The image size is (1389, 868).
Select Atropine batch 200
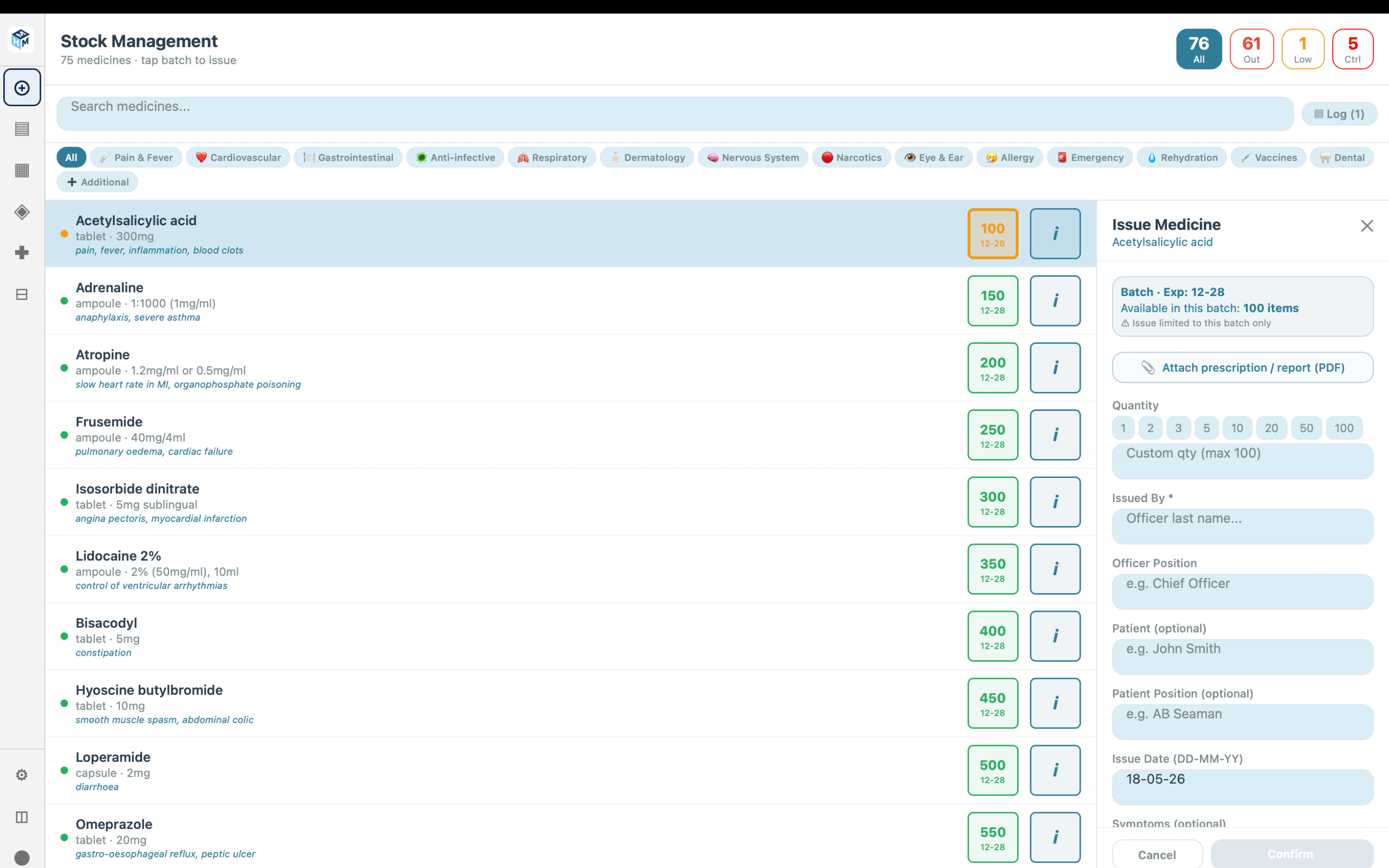coord(993,368)
